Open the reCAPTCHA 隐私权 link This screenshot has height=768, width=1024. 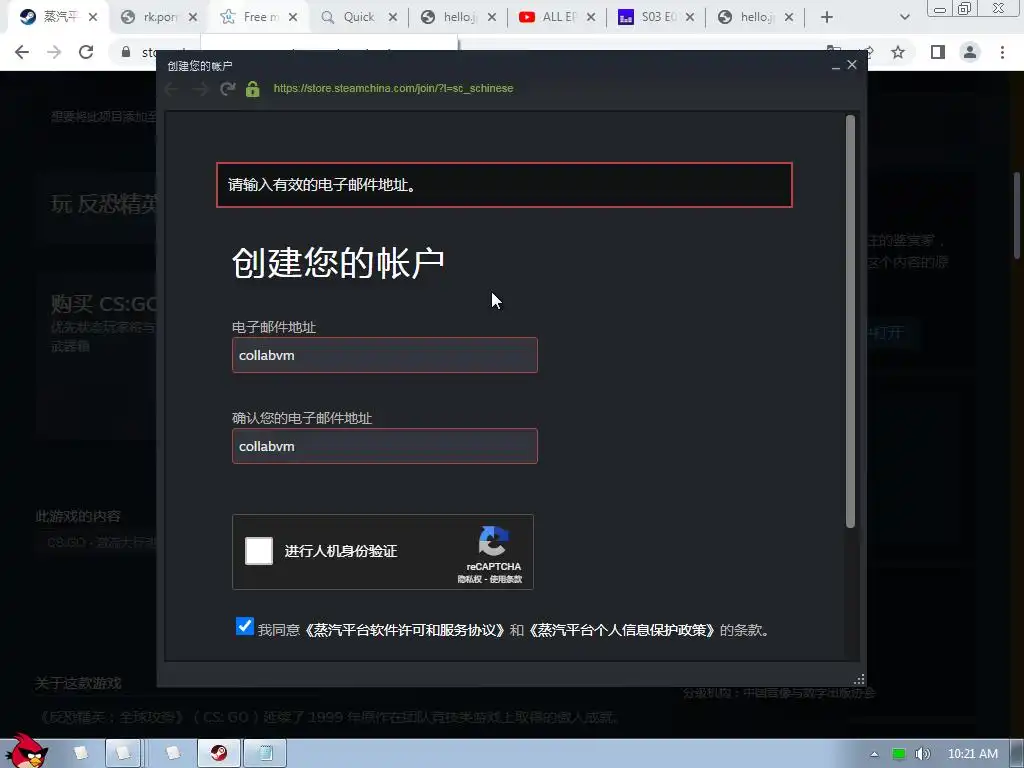tap(470, 579)
